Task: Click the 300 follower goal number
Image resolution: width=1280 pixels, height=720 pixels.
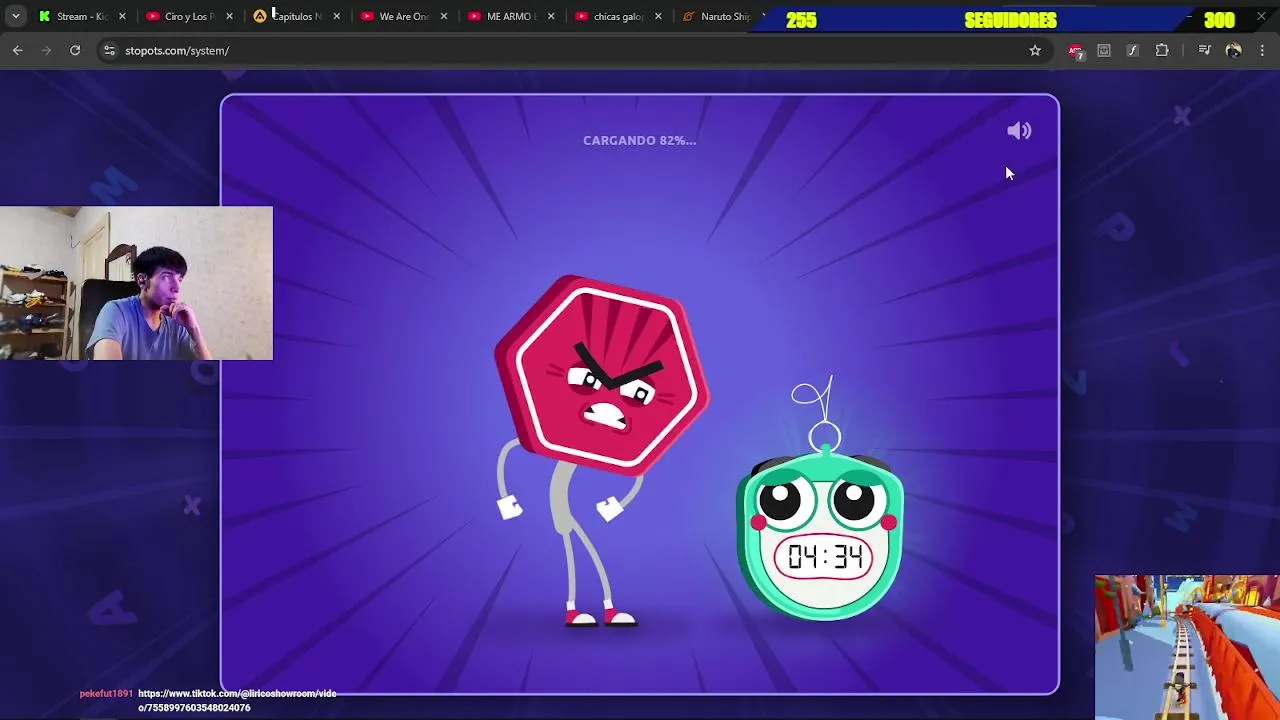Action: point(1219,20)
